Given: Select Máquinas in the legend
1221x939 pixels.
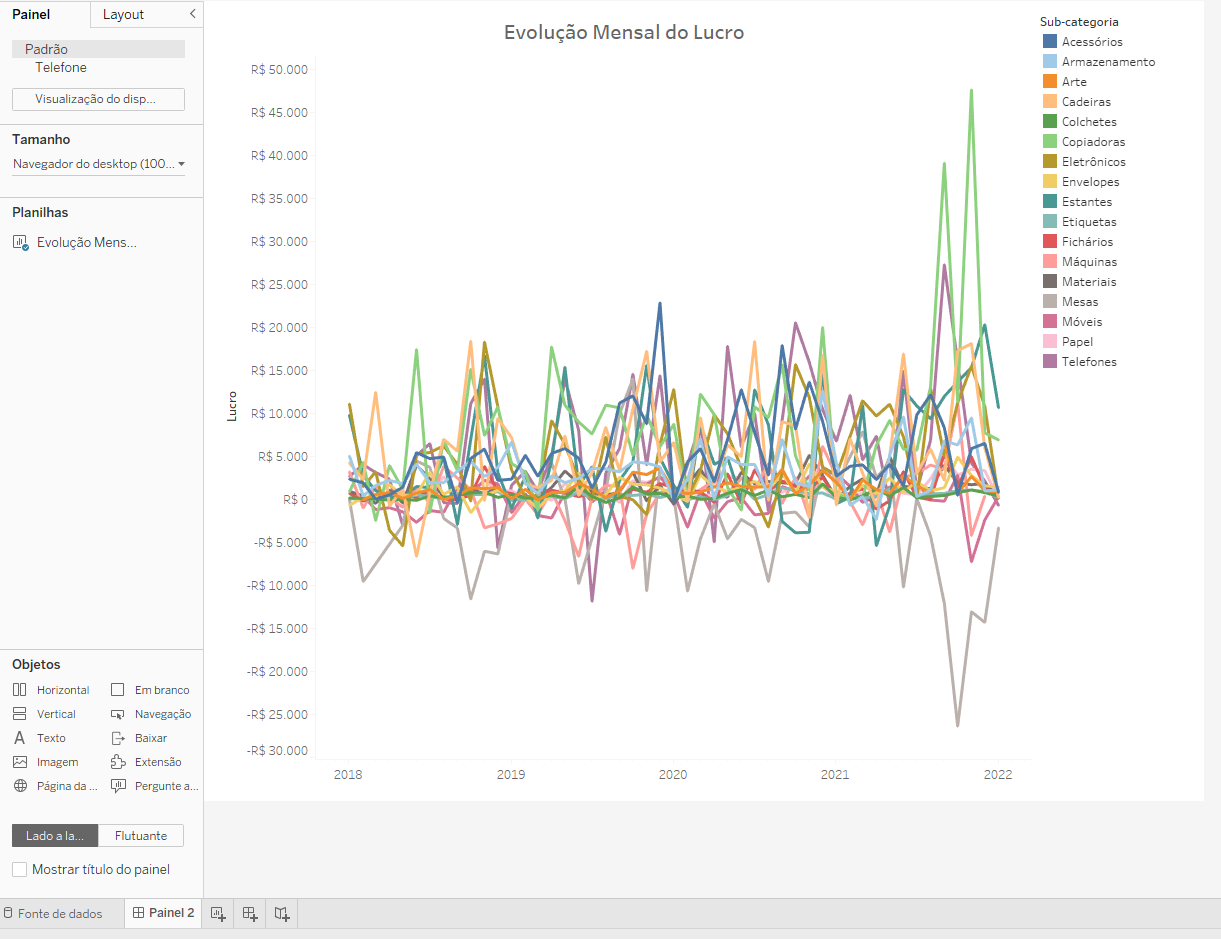Looking at the screenshot, I should [x=1089, y=261].
